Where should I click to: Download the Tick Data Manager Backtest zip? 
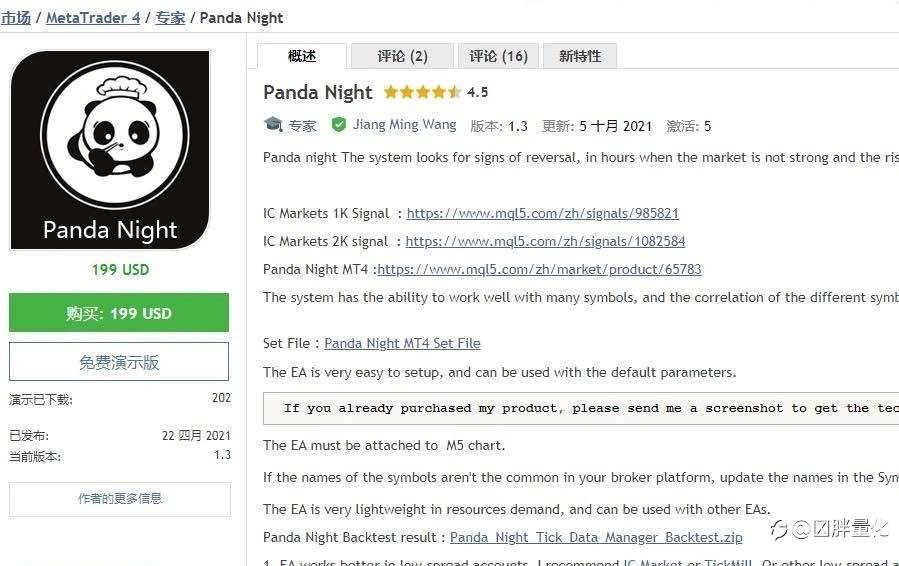pyautogui.click(x=596, y=537)
